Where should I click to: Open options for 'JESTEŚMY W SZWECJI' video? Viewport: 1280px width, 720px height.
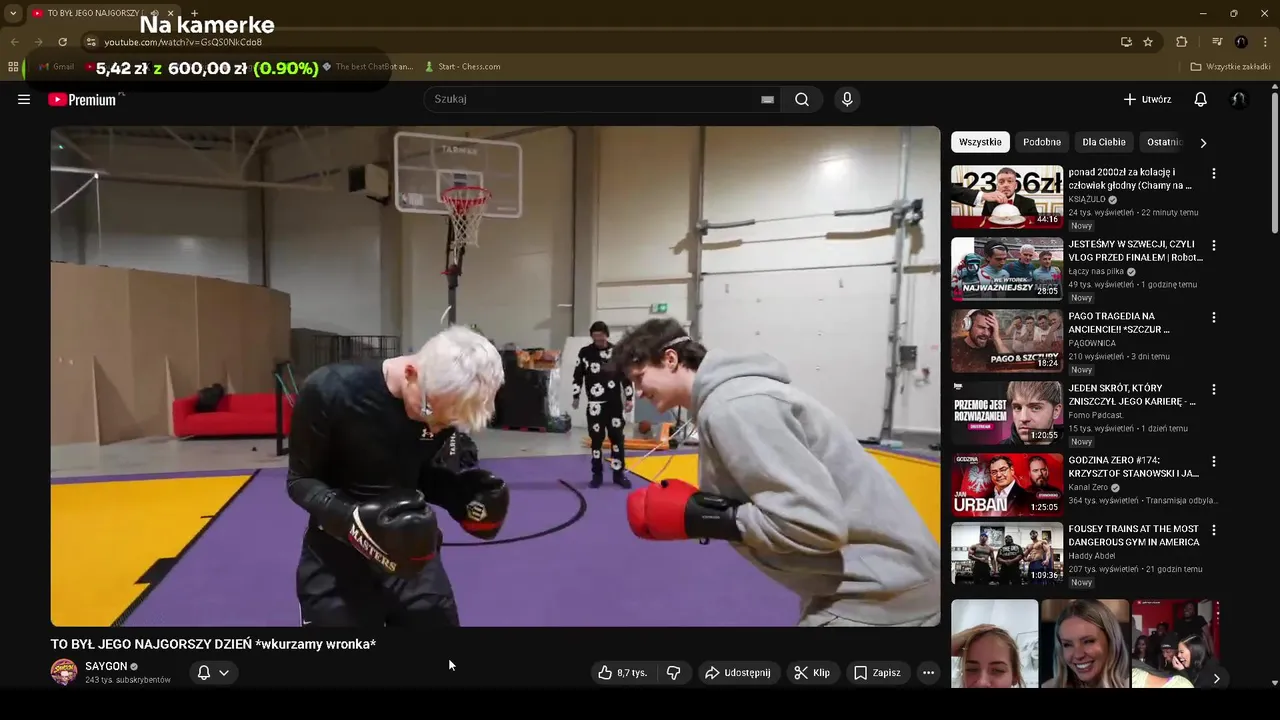[1214, 245]
